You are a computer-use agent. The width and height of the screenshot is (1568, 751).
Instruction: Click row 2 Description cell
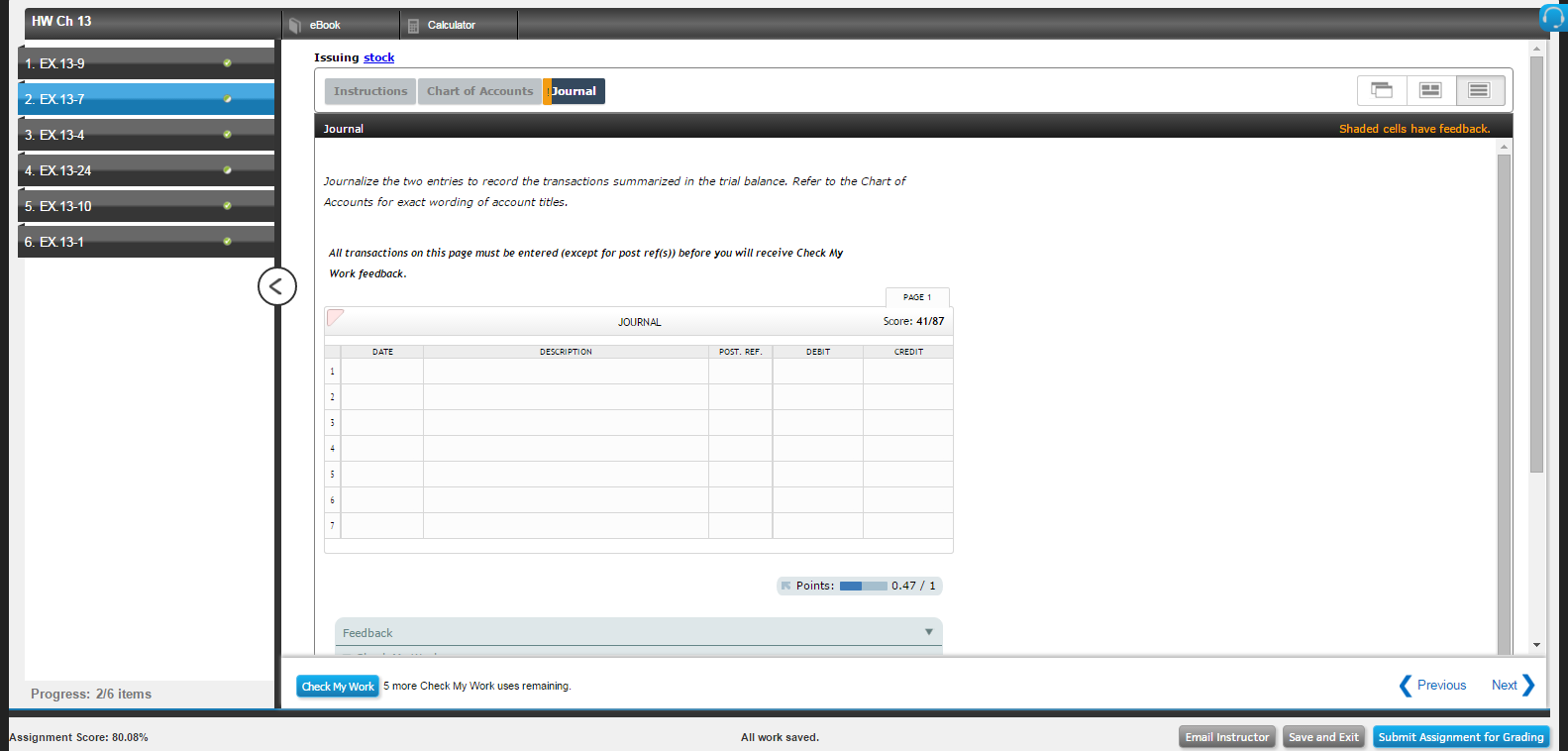tap(566, 397)
